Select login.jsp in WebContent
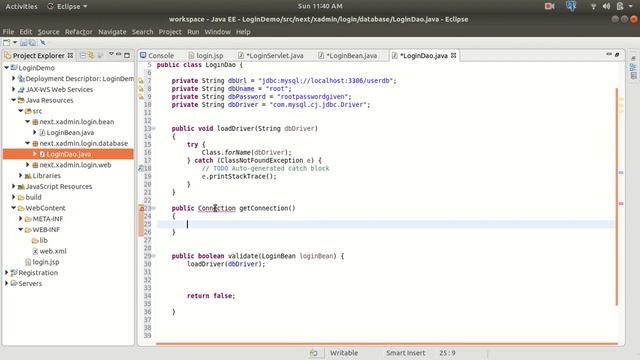This screenshot has height=360, width=640. click(45, 262)
